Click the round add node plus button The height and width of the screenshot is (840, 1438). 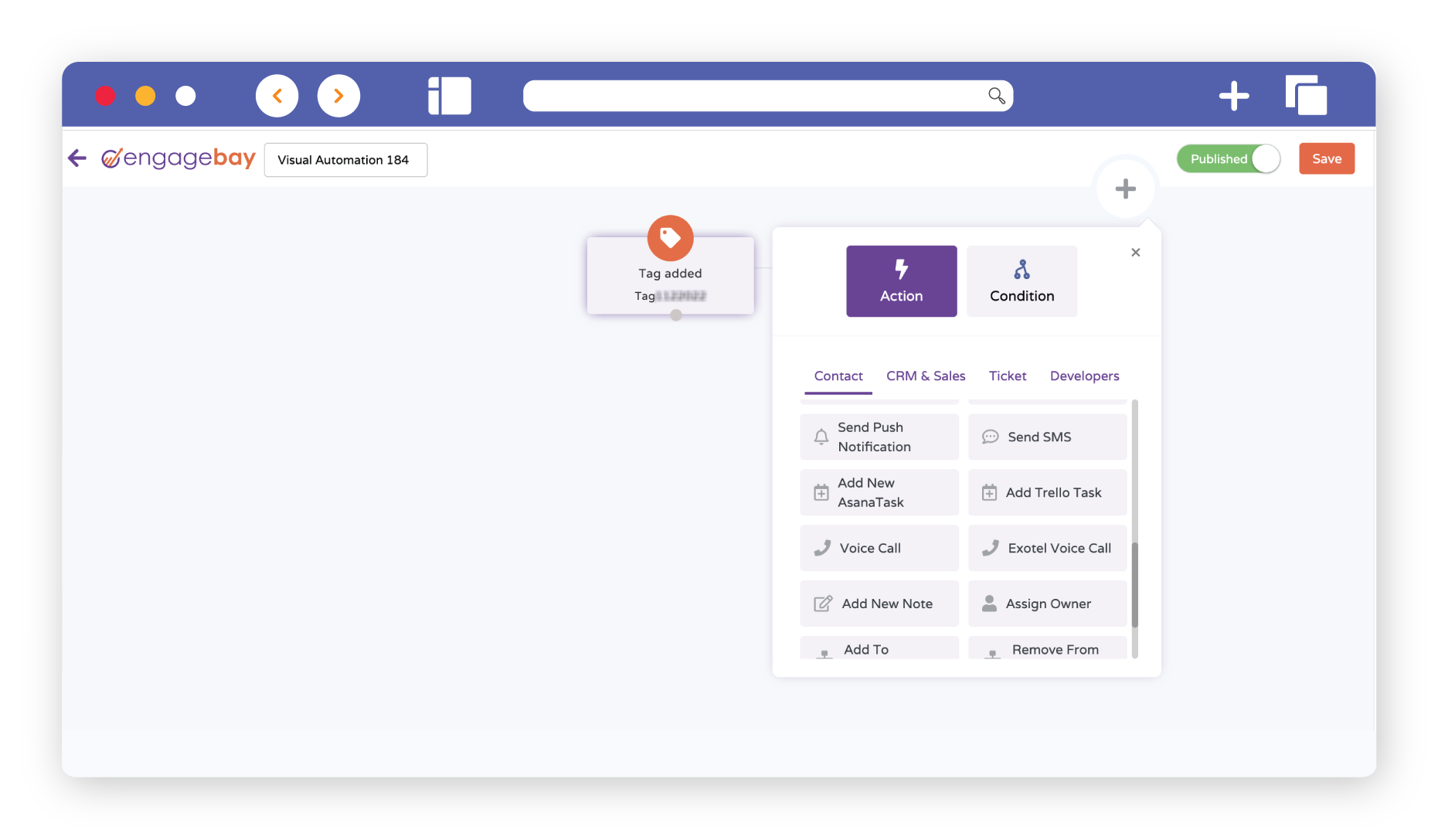1125,189
